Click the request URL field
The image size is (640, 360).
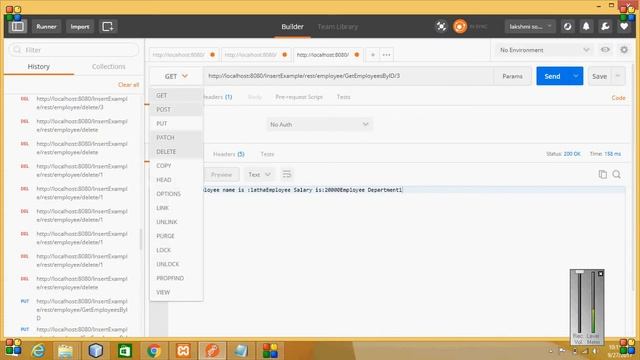(348, 76)
